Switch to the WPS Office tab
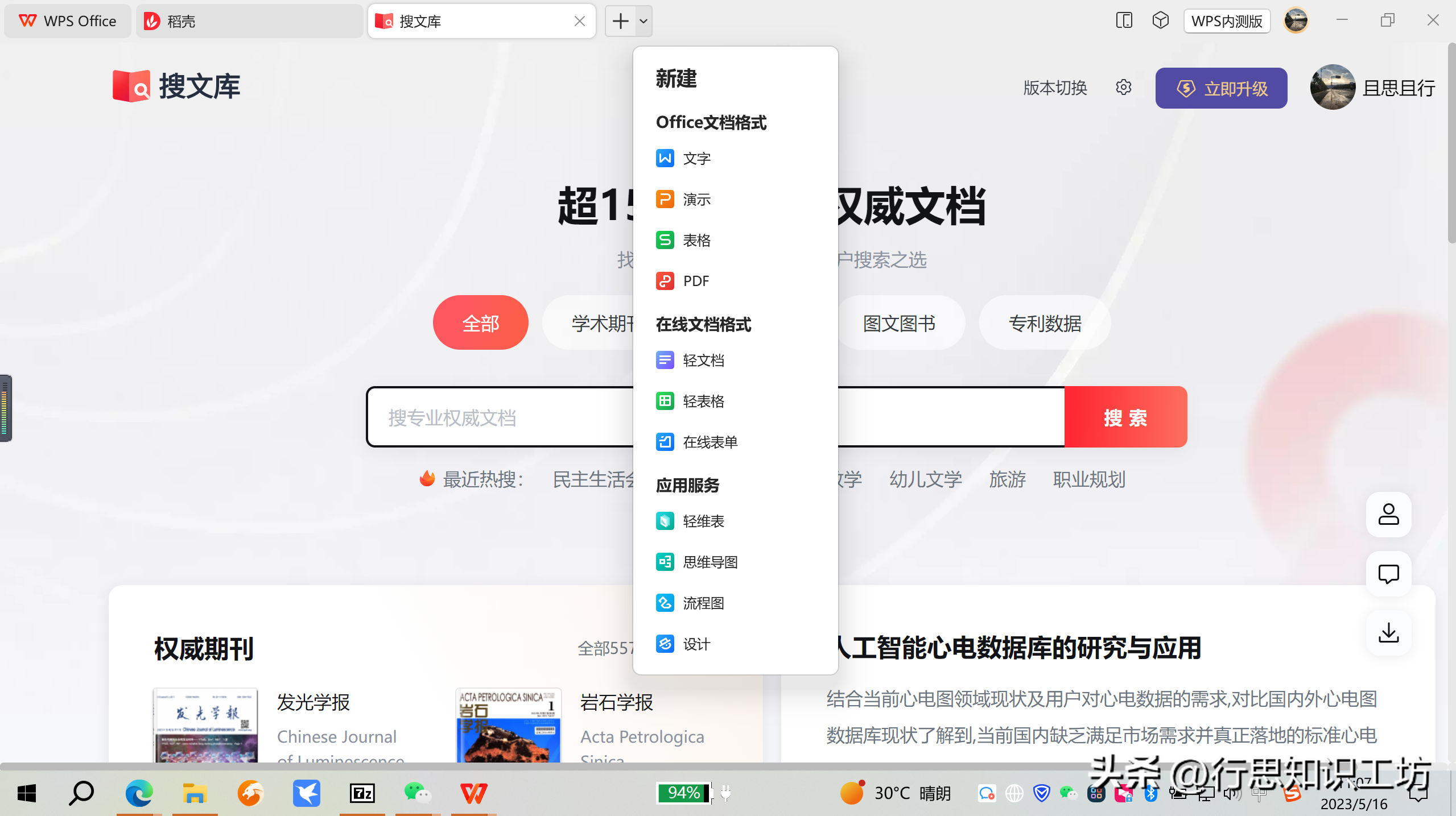The width and height of the screenshot is (1456, 816). click(68, 22)
